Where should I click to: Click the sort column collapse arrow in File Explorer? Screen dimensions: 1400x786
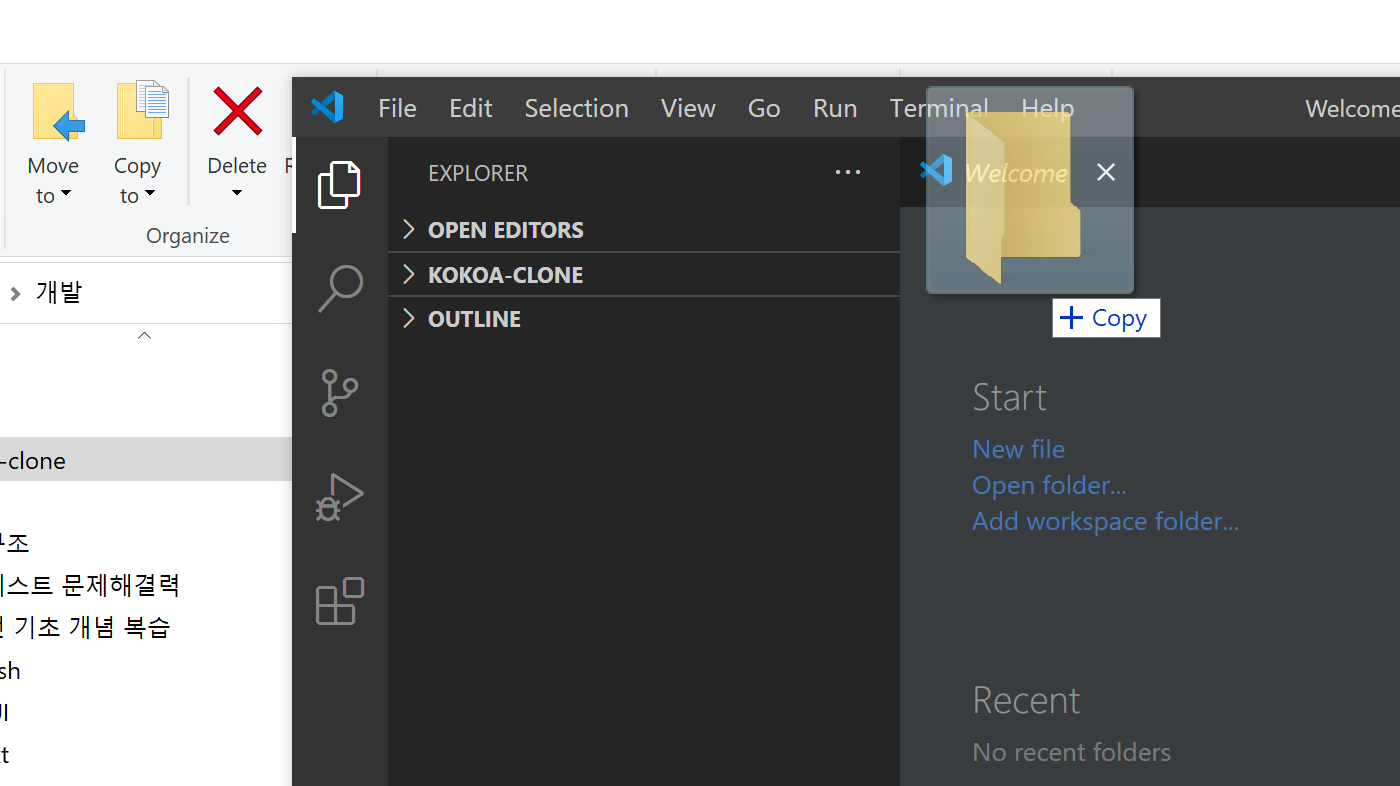[144, 336]
